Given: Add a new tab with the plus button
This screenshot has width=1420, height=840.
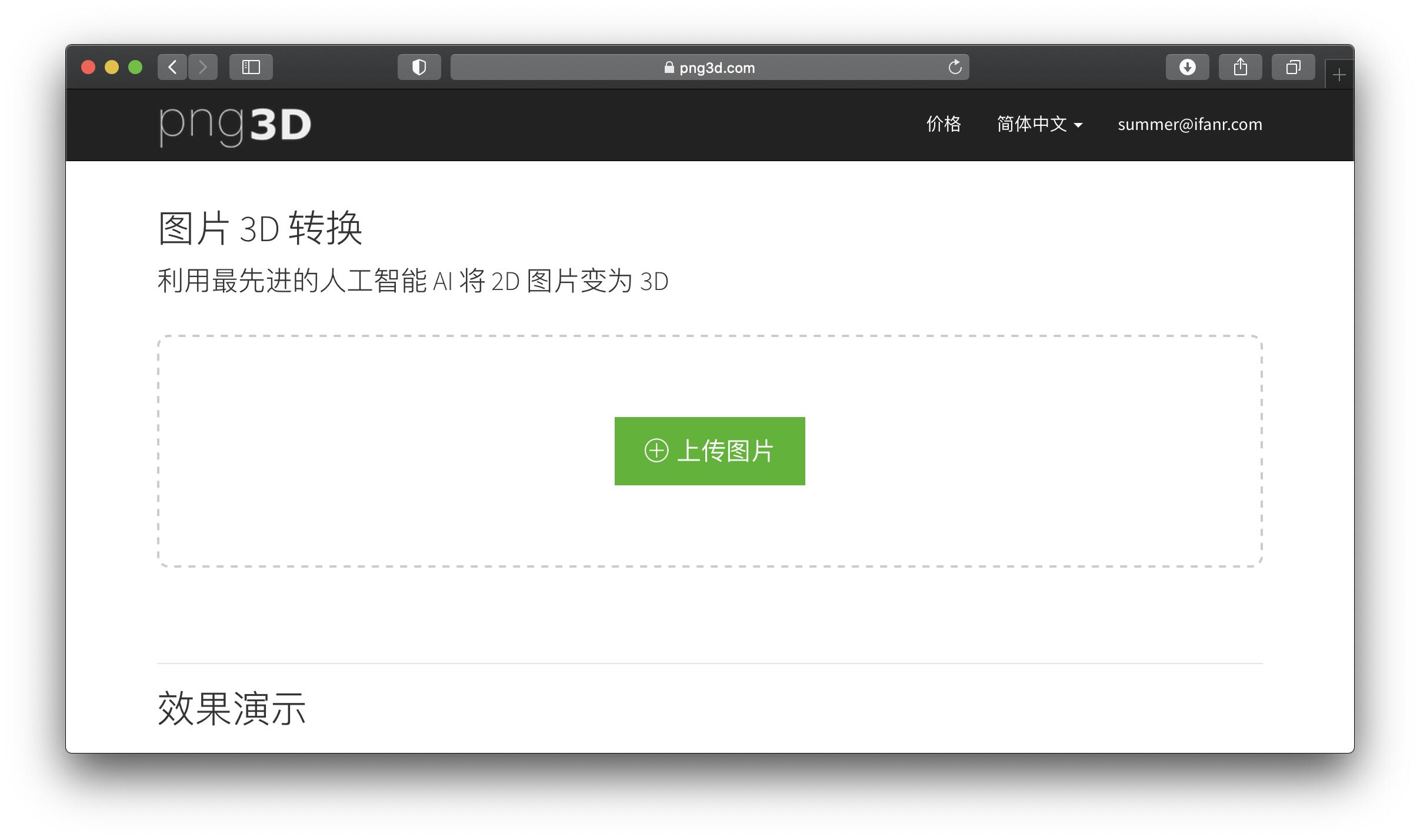Looking at the screenshot, I should click(1339, 75).
